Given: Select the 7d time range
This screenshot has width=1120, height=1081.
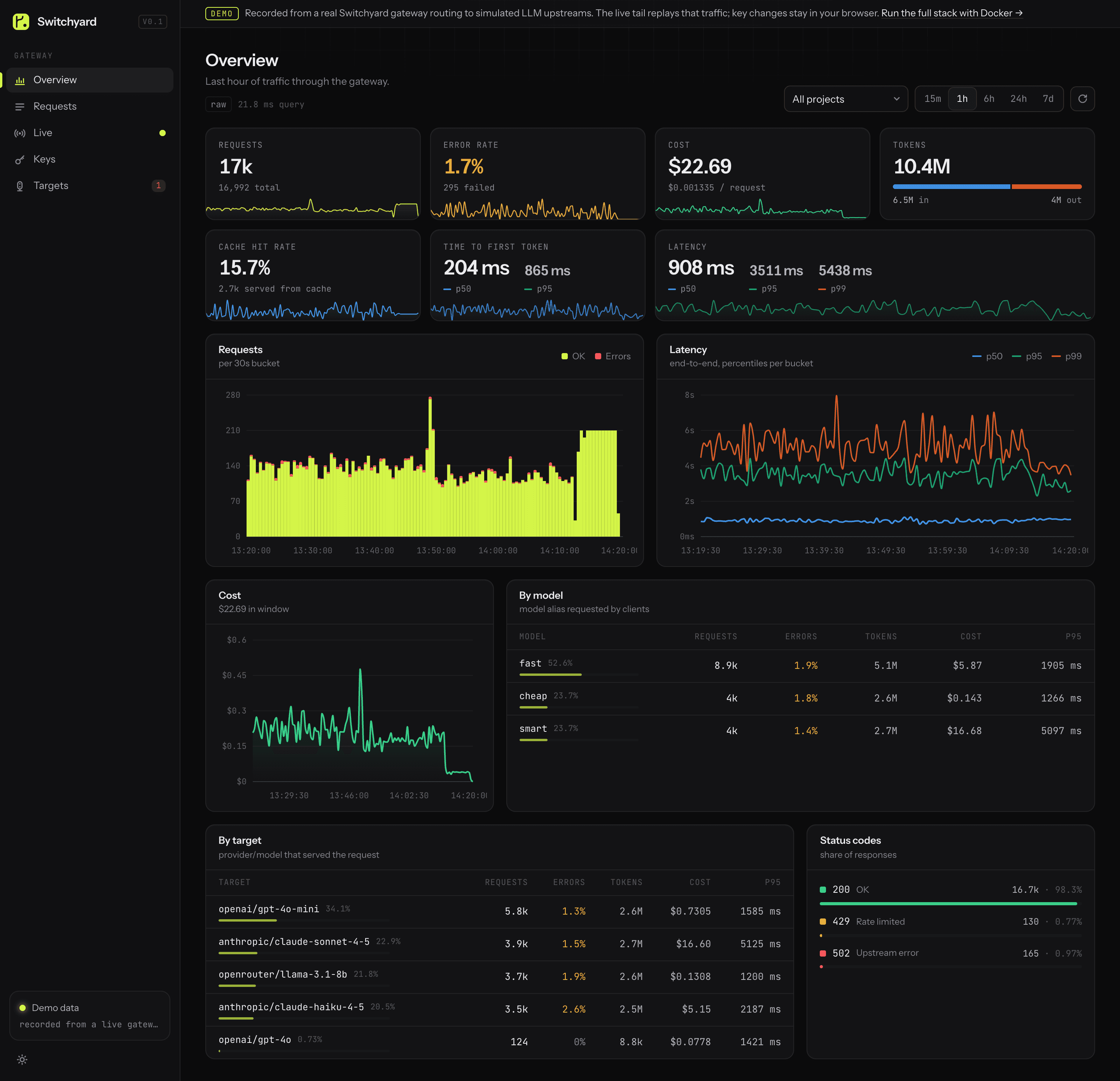Looking at the screenshot, I should click(1048, 99).
